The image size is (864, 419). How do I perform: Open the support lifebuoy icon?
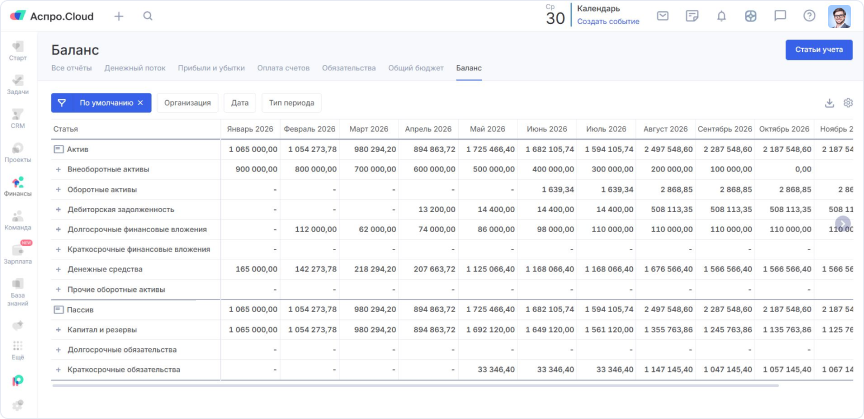[750, 16]
